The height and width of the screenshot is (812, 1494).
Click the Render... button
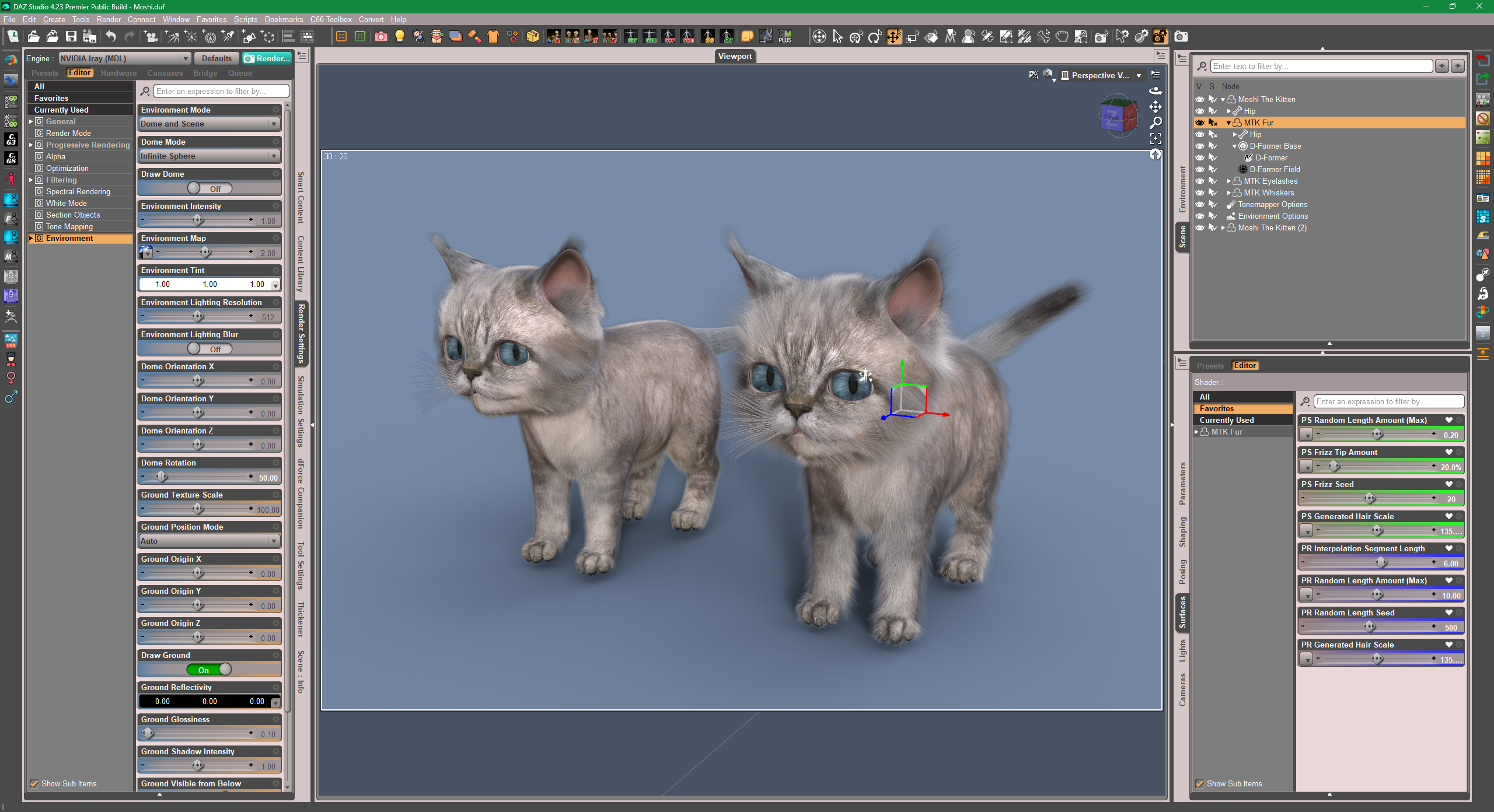[267, 58]
